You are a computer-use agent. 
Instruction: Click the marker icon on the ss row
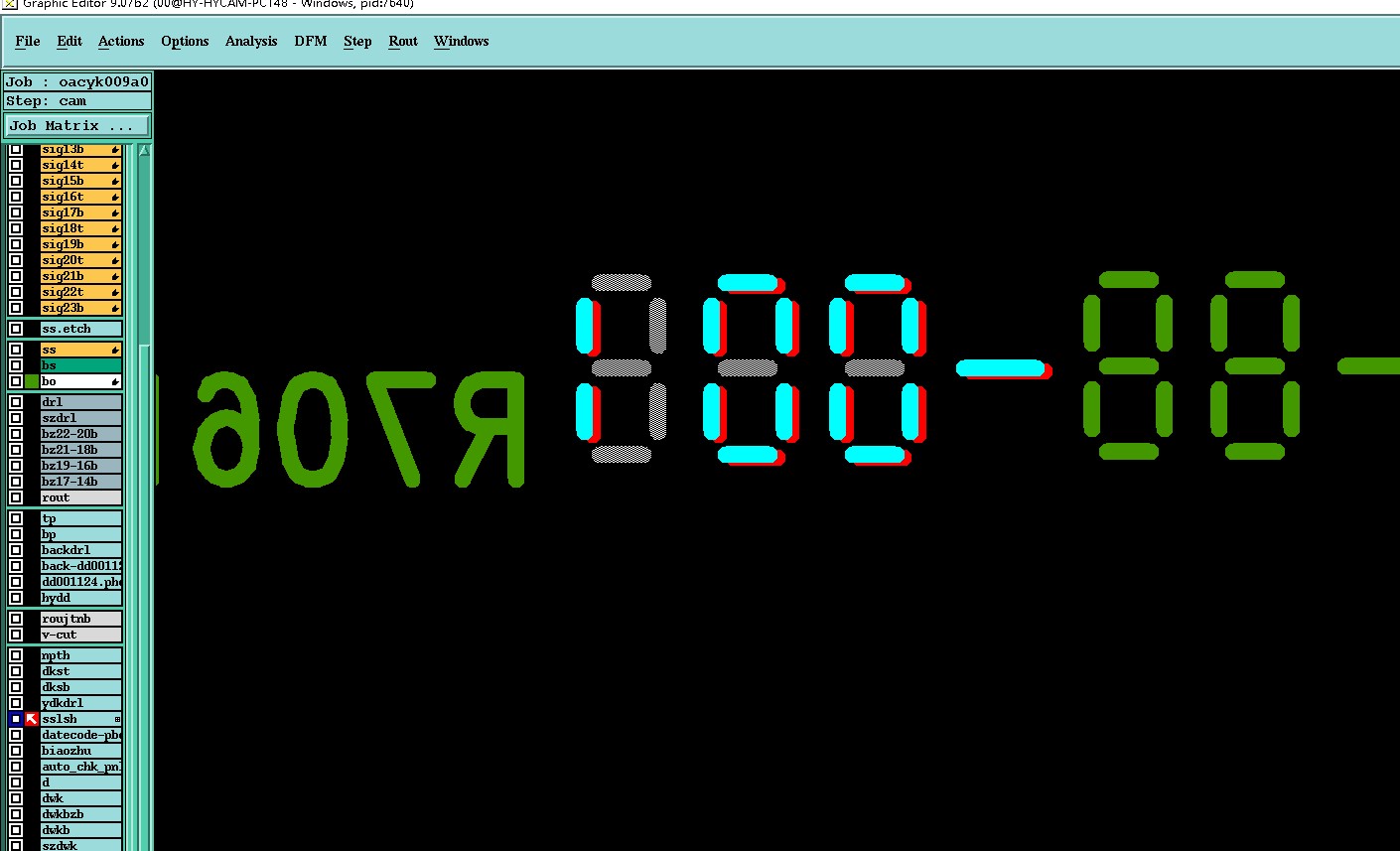(x=115, y=350)
